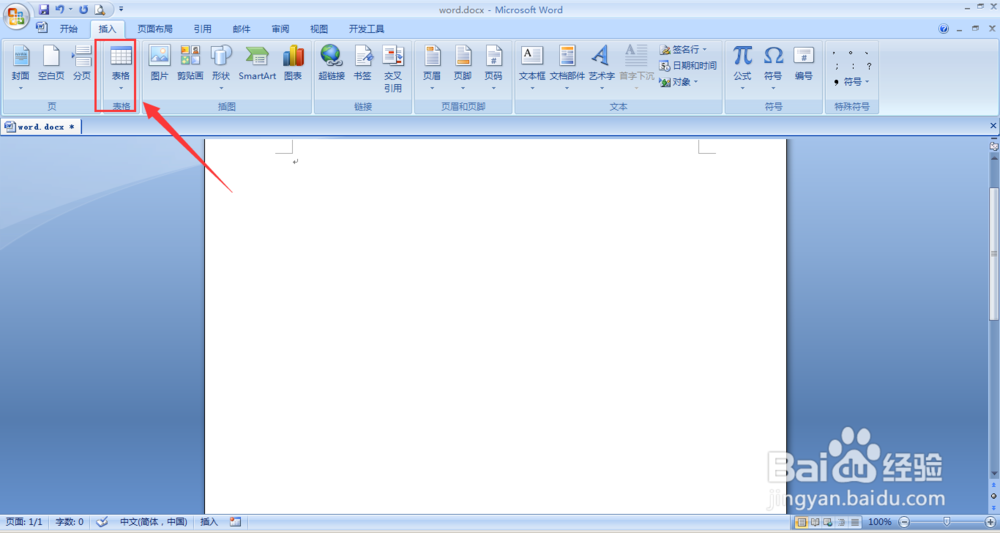Open print preview from quick access toolbar
This screenshot has height=533, width=1000.
[x=99, y=10]
